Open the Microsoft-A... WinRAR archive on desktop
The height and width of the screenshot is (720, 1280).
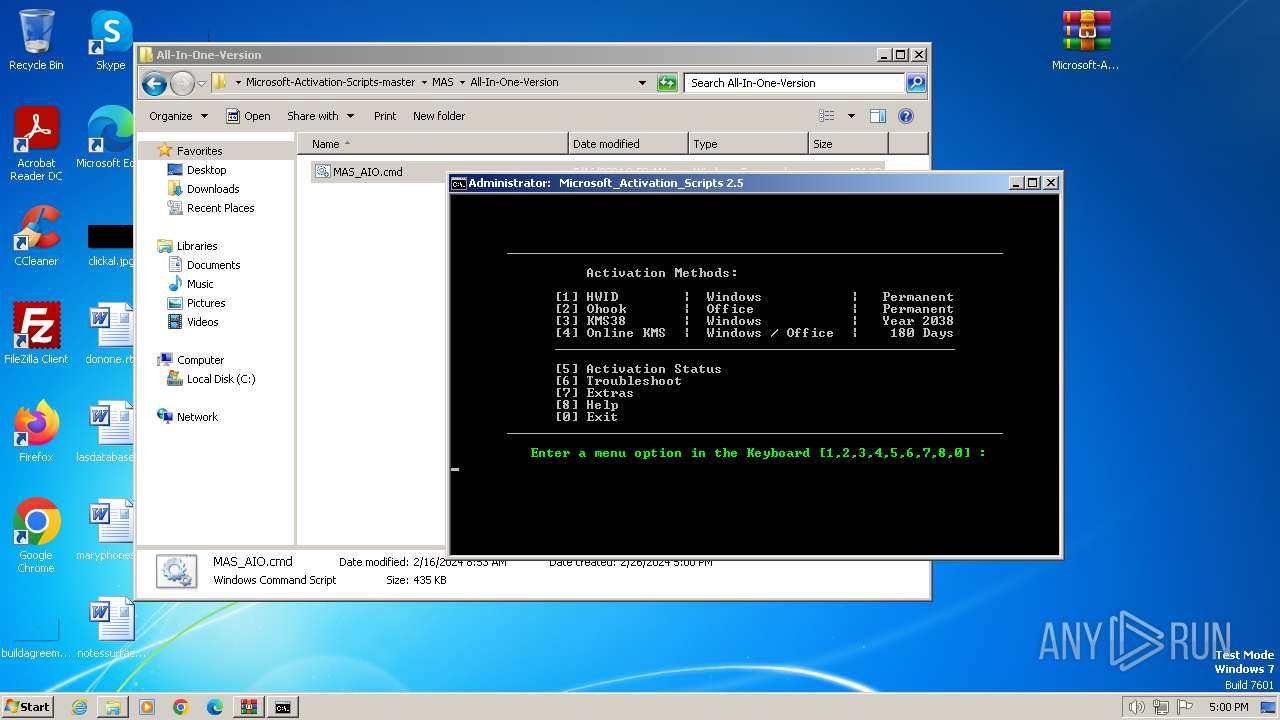(1086, 40)
